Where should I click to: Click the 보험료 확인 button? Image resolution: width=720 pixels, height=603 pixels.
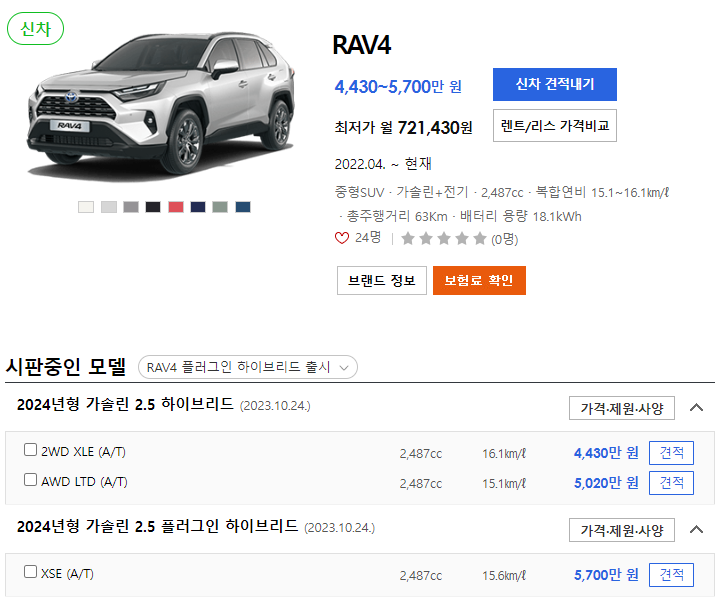[x=479, y=280]
